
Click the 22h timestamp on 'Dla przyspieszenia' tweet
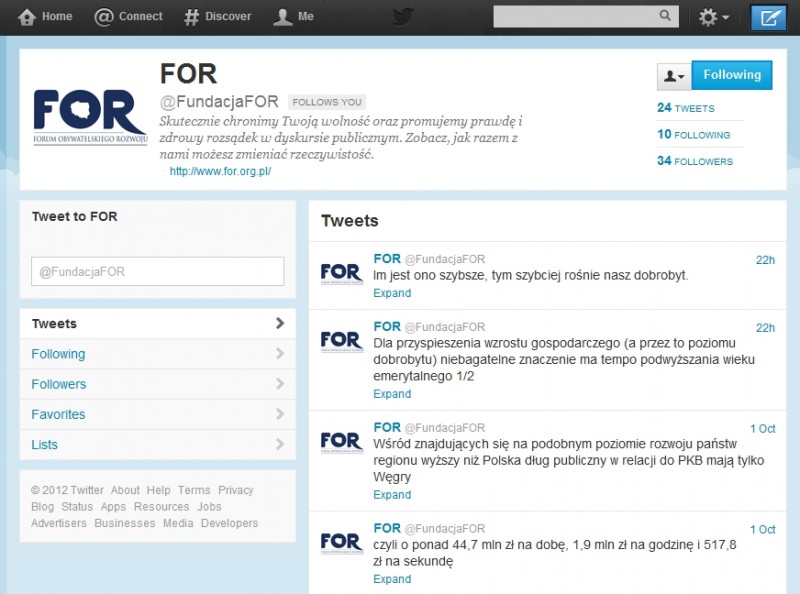765,328
